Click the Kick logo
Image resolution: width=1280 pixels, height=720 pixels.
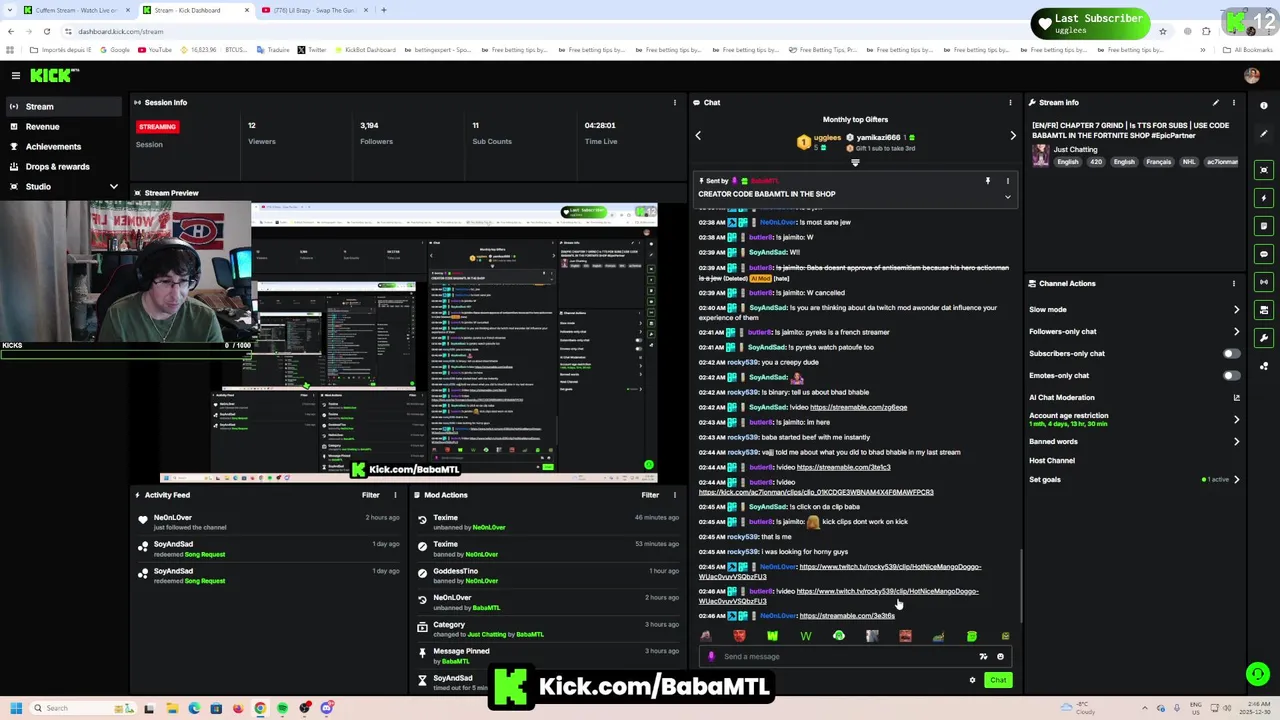pyautogui.click(x=54, y=75)
